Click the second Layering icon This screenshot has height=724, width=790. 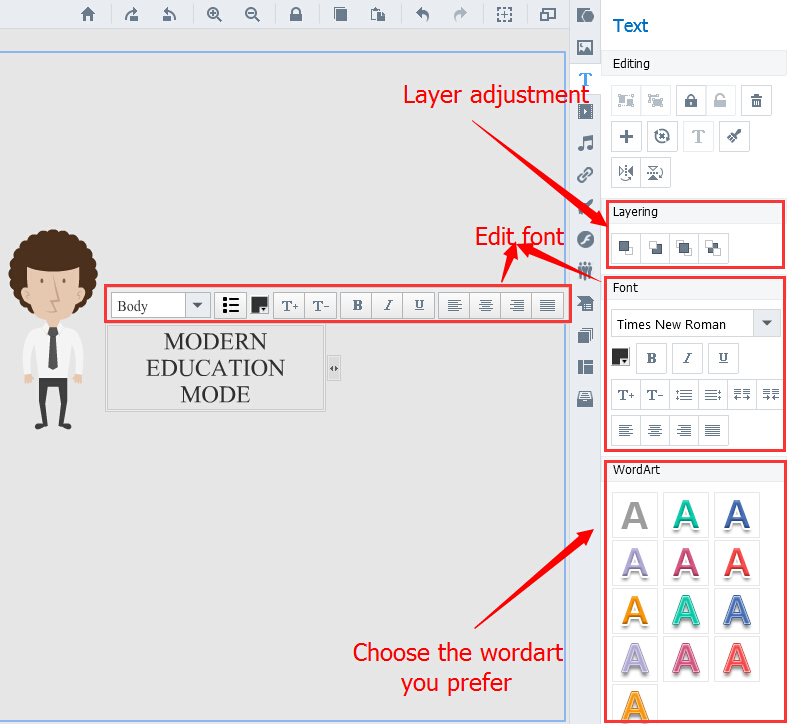655,248
